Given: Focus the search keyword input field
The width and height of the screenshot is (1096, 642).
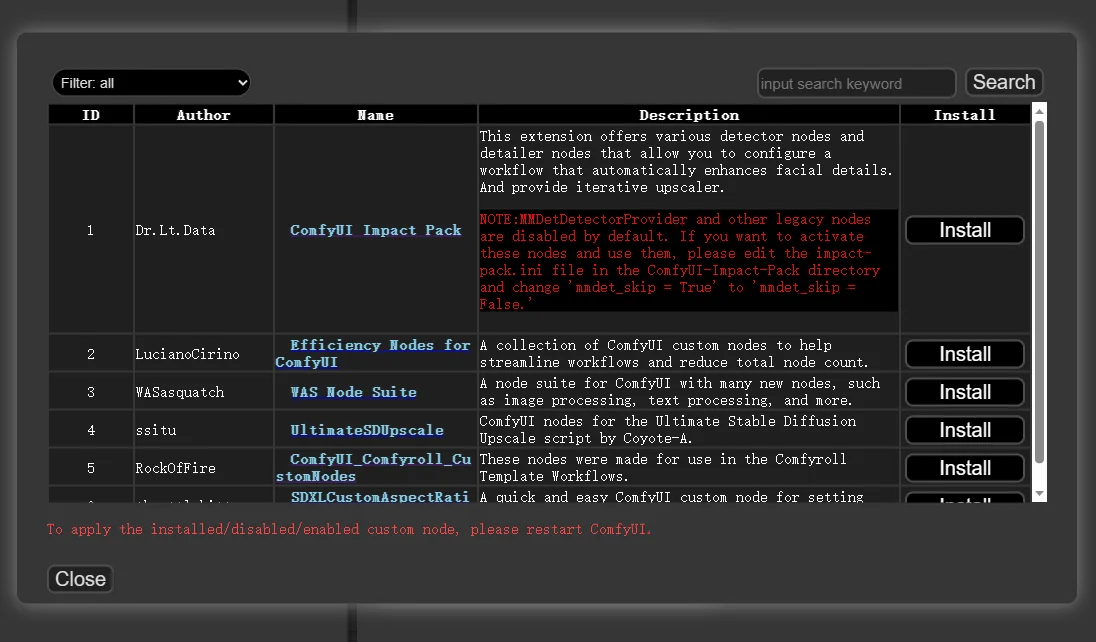Looking at the screenshot, I should [x=856, y=83].
